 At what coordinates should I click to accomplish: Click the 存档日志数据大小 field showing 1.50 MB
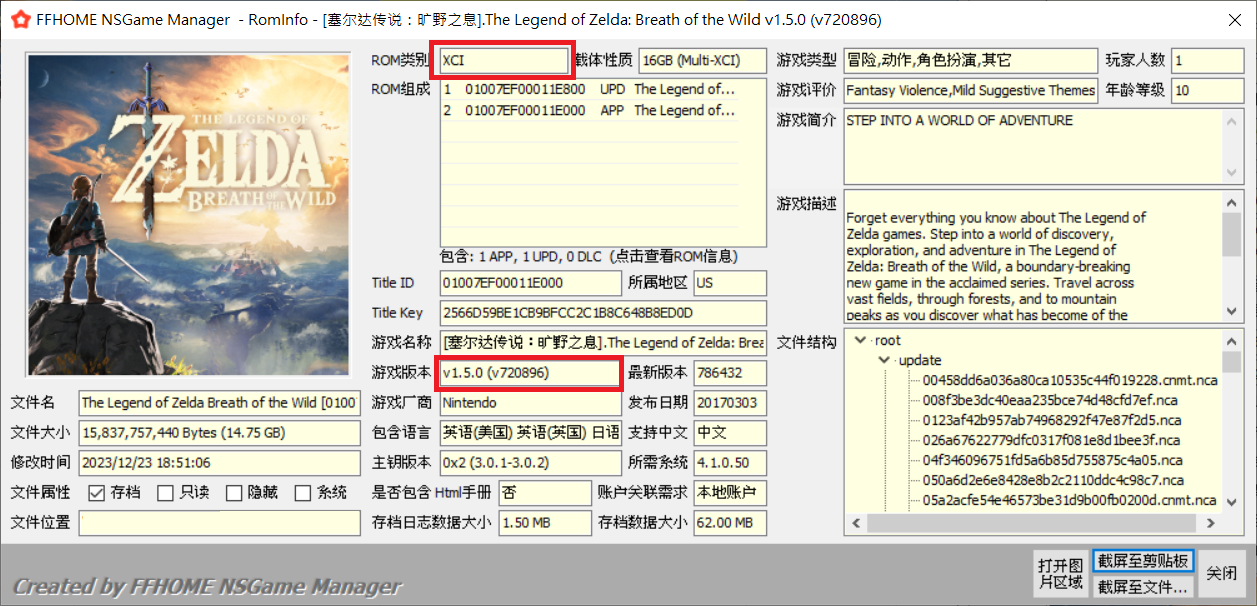click(545, 523)
